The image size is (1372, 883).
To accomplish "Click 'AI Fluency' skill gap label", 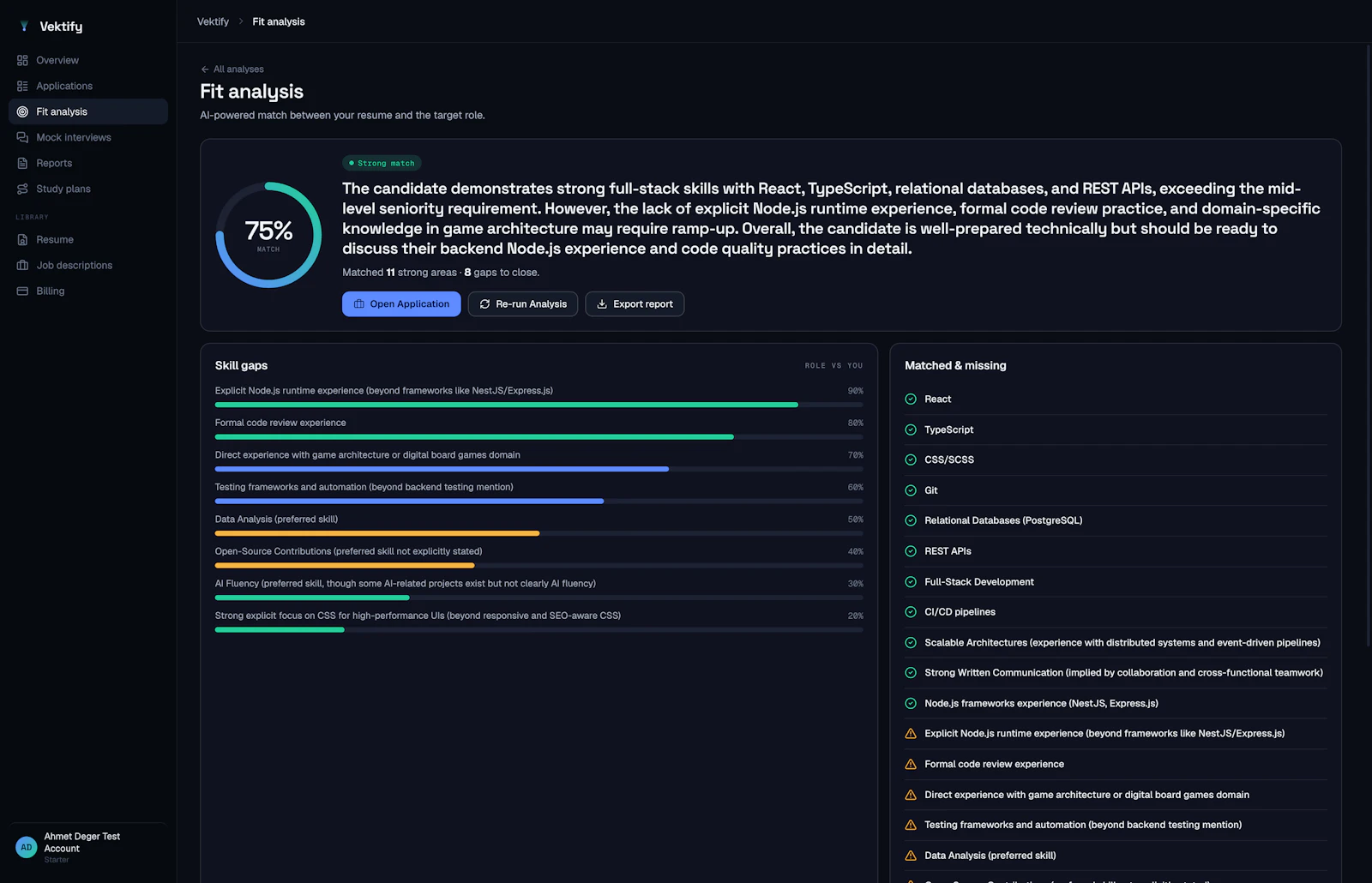I will pos(405,584).
